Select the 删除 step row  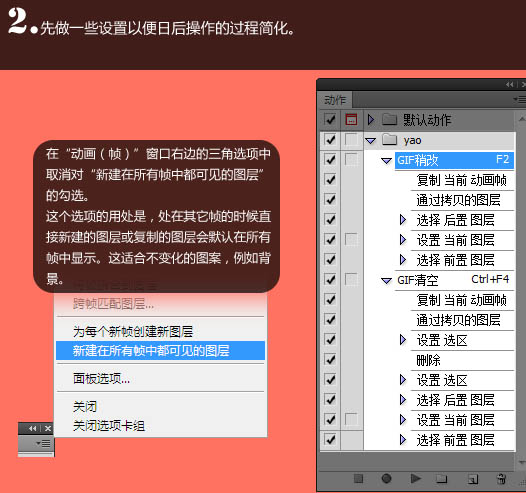[x=462, y=360]
